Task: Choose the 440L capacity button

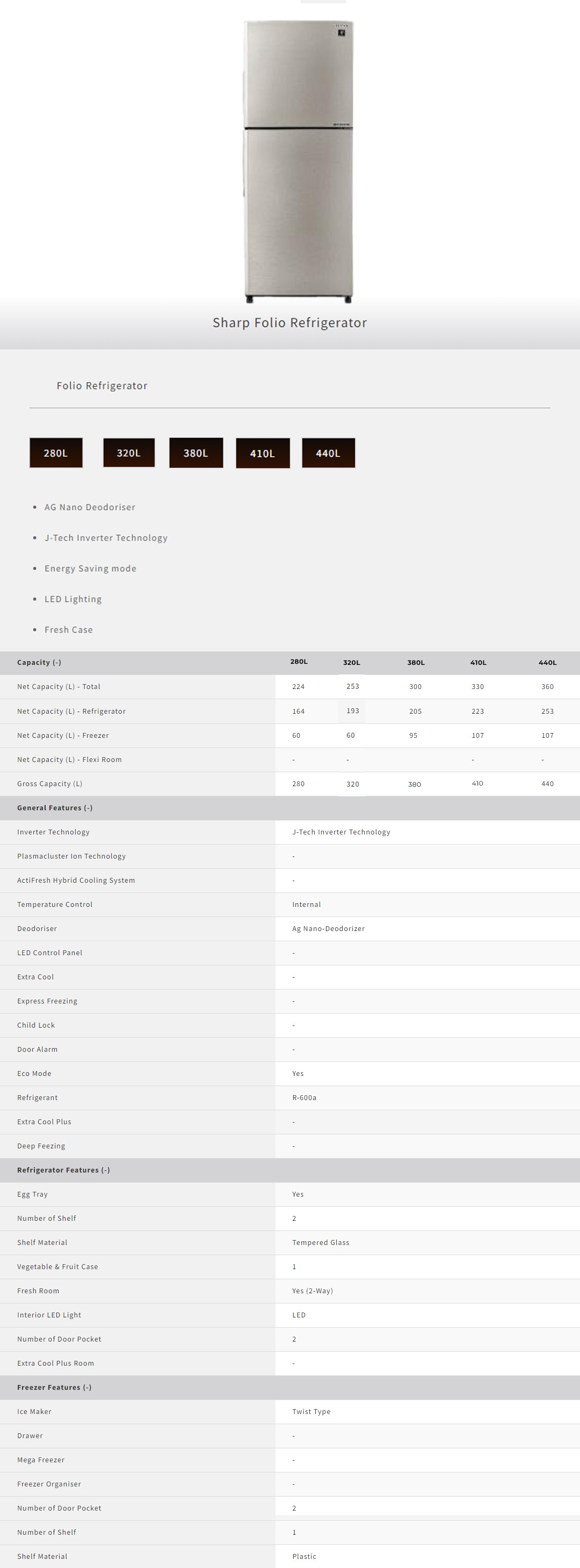Action: point(328,453)
